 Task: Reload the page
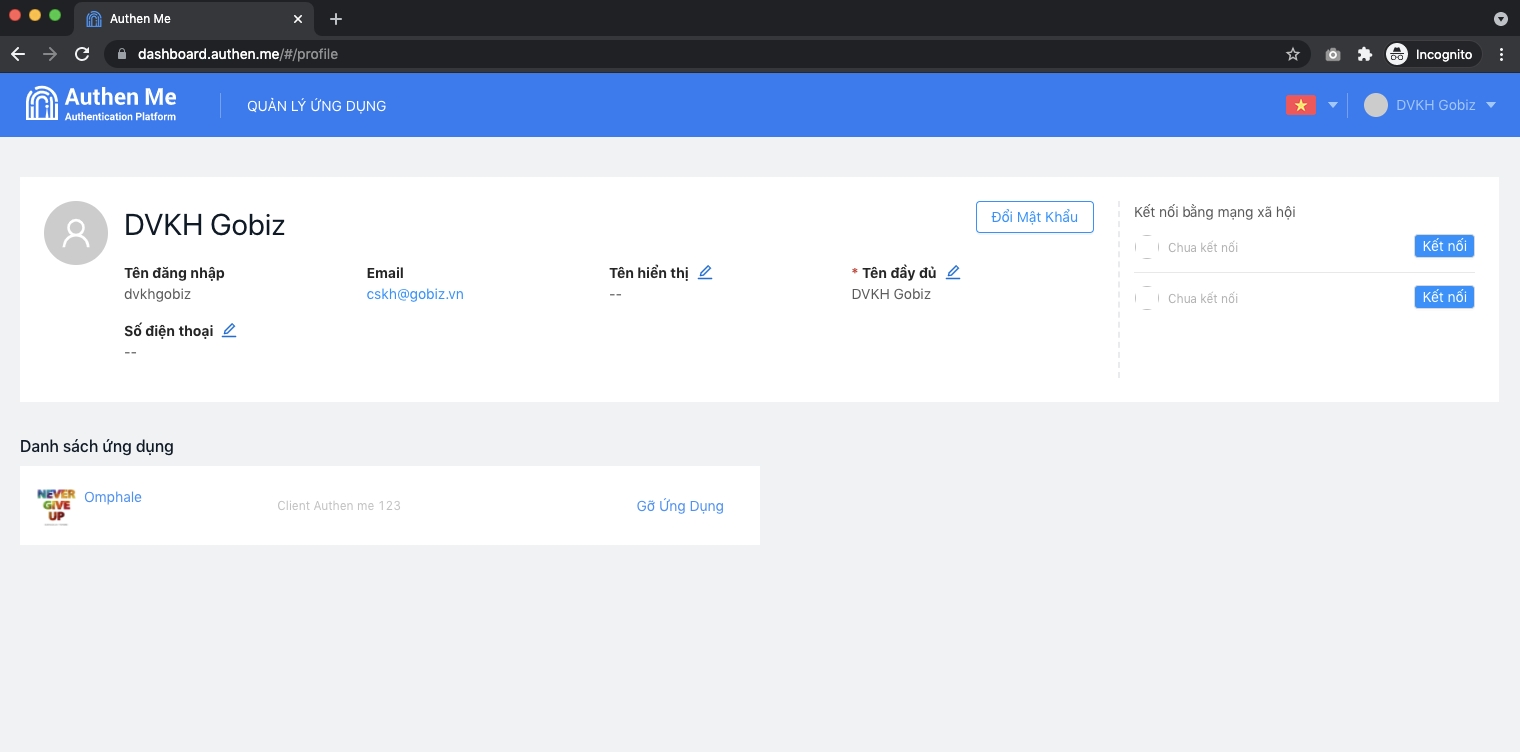tap(82, 54)
